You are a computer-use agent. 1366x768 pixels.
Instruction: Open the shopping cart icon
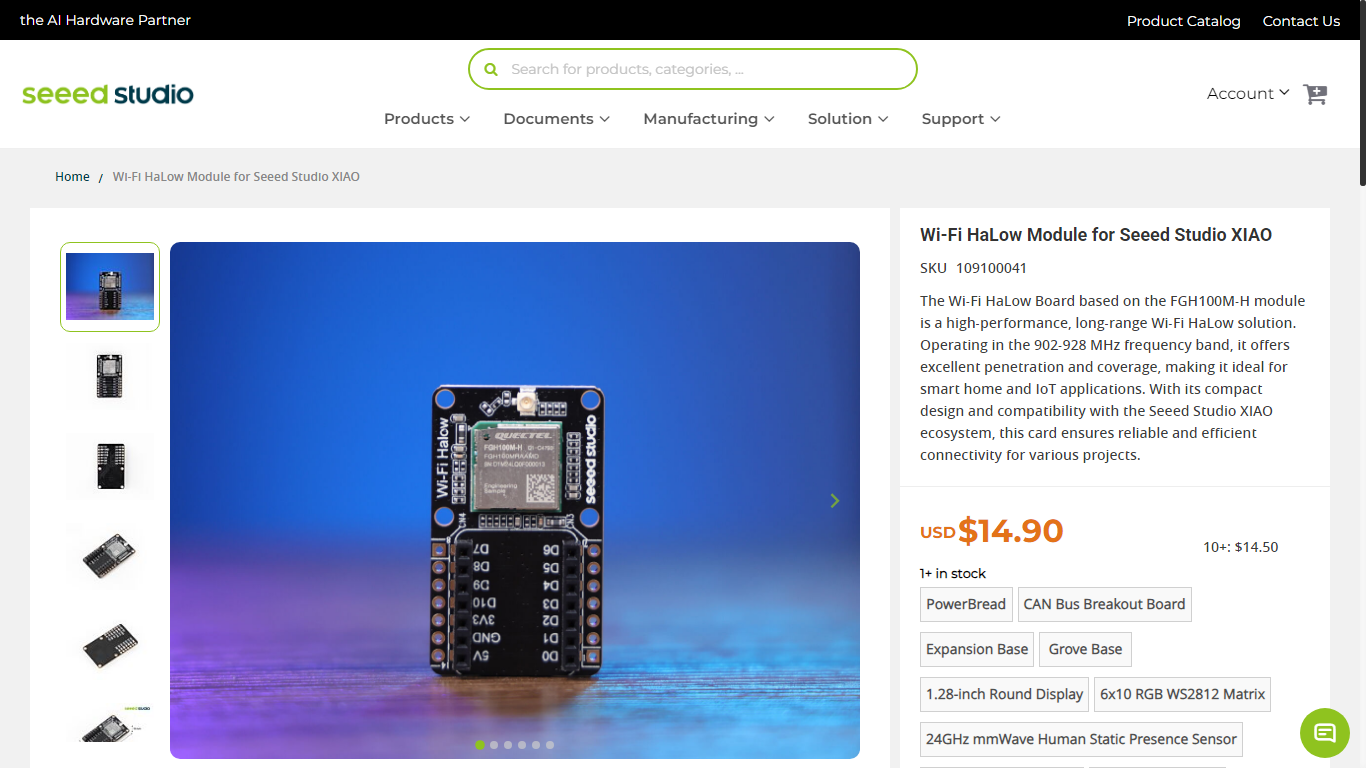coord(1315,94)
